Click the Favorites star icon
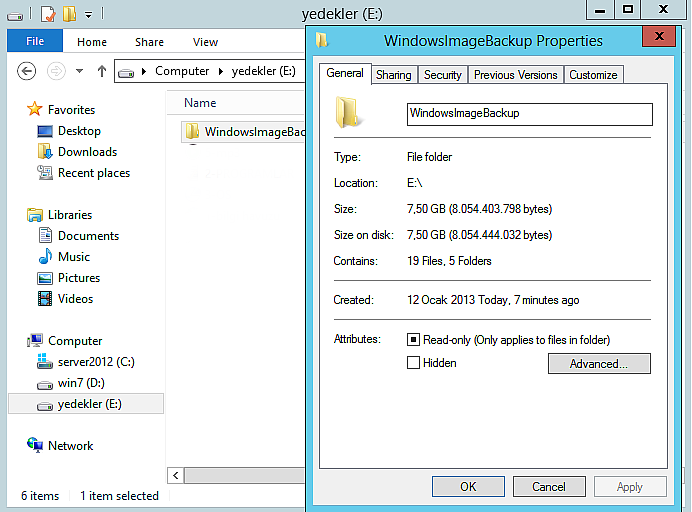 click(x=34, y=109)
